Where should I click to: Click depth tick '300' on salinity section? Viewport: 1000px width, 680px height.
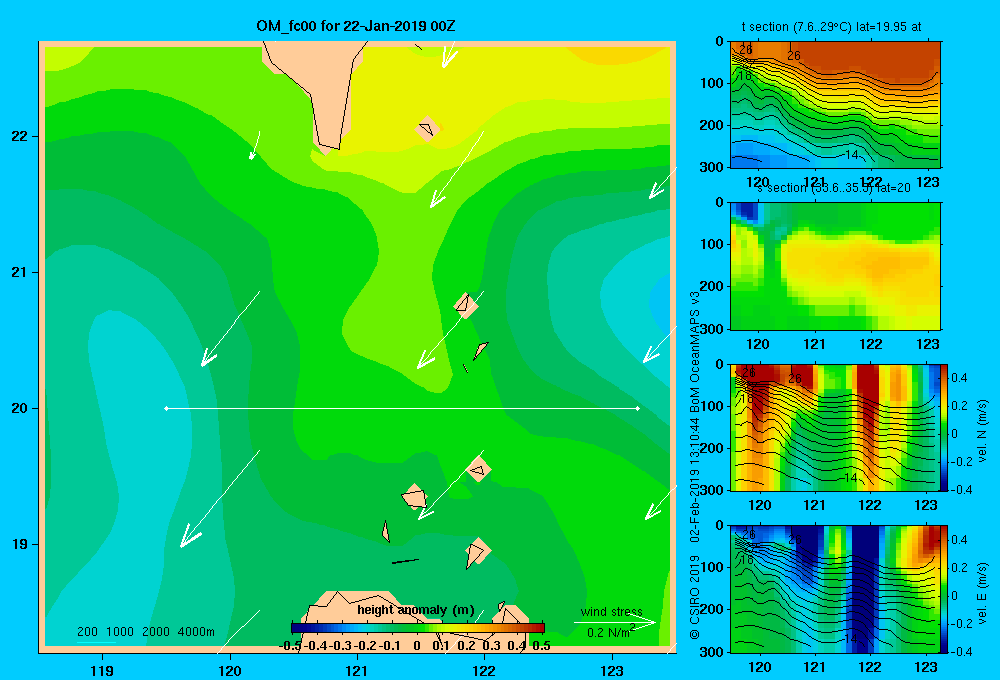pyautogui.click(x=712, y=329)
